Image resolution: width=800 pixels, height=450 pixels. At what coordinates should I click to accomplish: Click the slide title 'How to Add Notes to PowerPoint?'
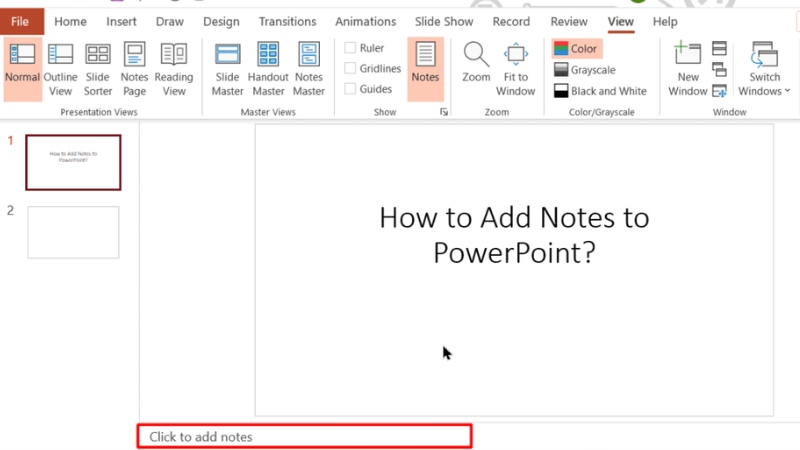(514, 235)
